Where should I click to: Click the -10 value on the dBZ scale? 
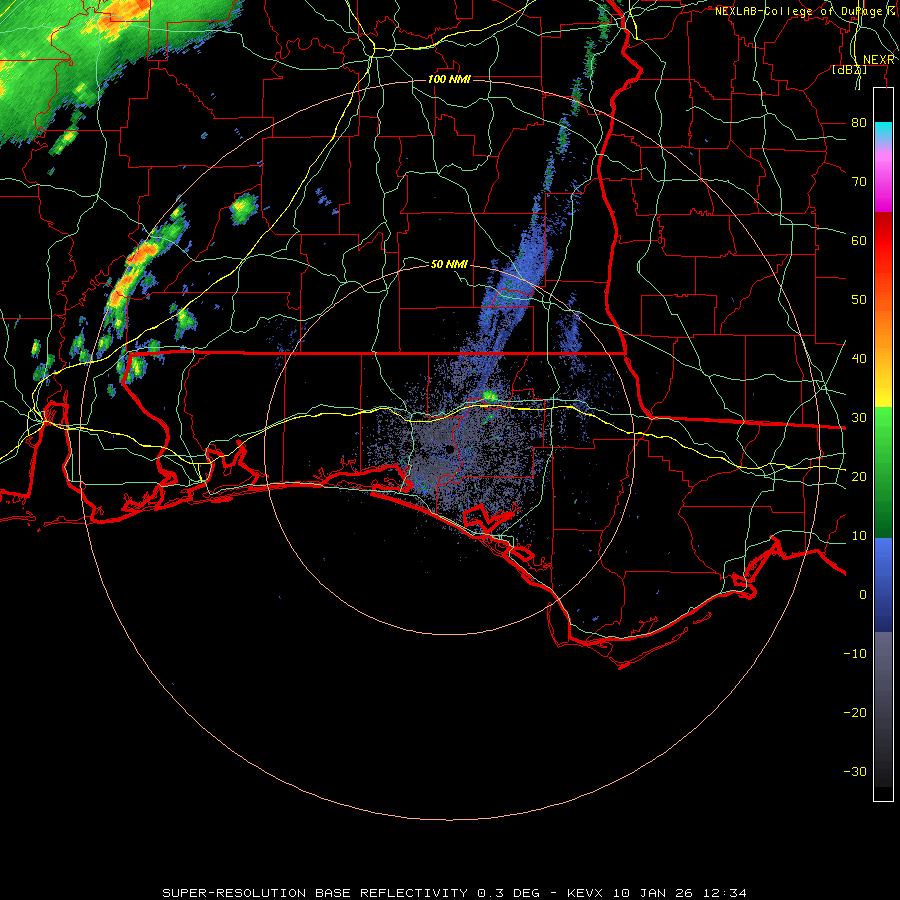855,654
